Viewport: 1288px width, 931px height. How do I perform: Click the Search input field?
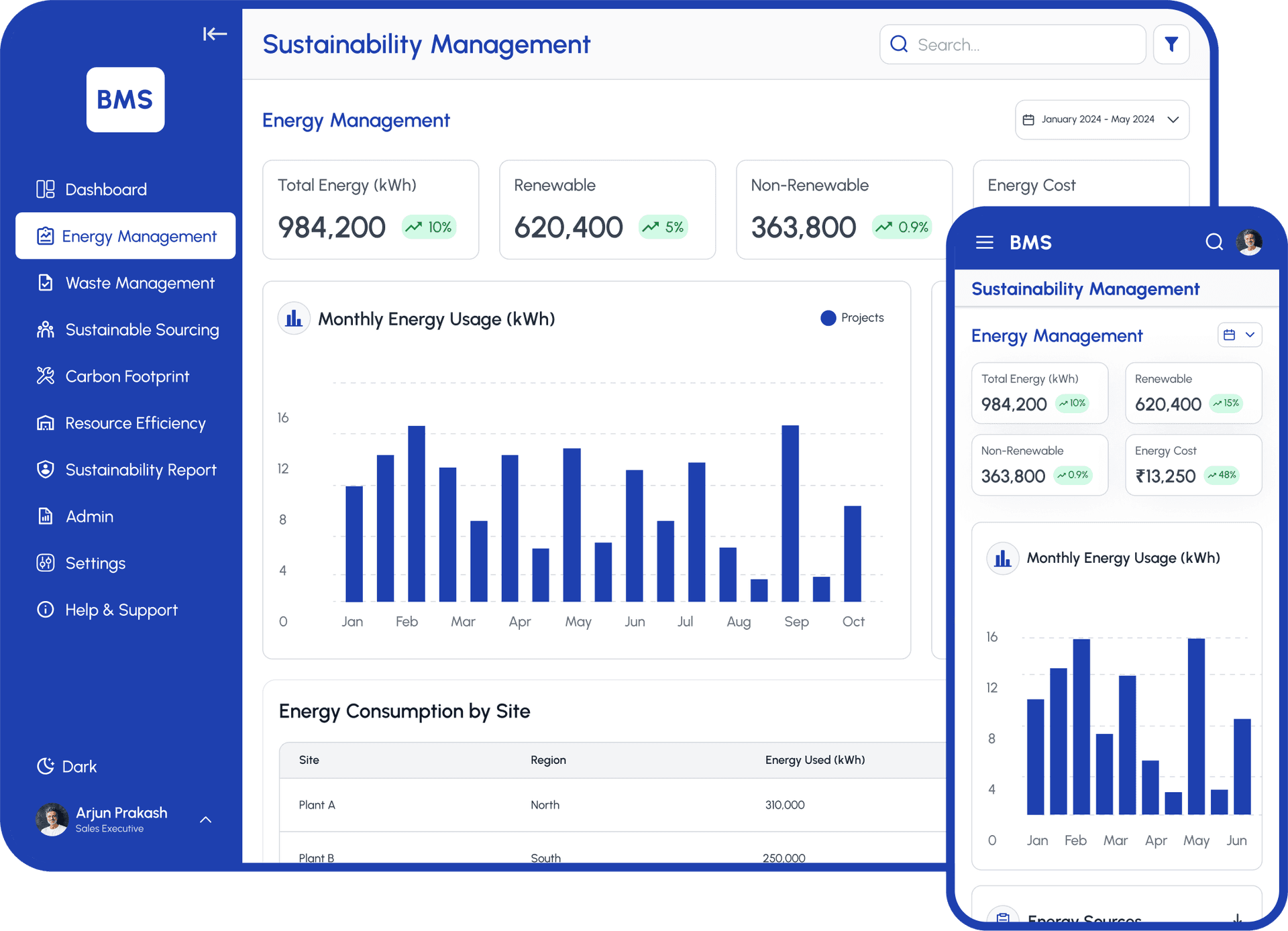click(x=1012, y=44)
